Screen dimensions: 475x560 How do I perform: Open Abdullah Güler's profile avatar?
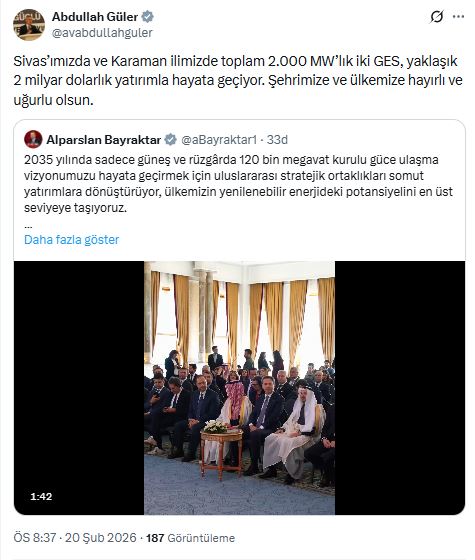29,25
